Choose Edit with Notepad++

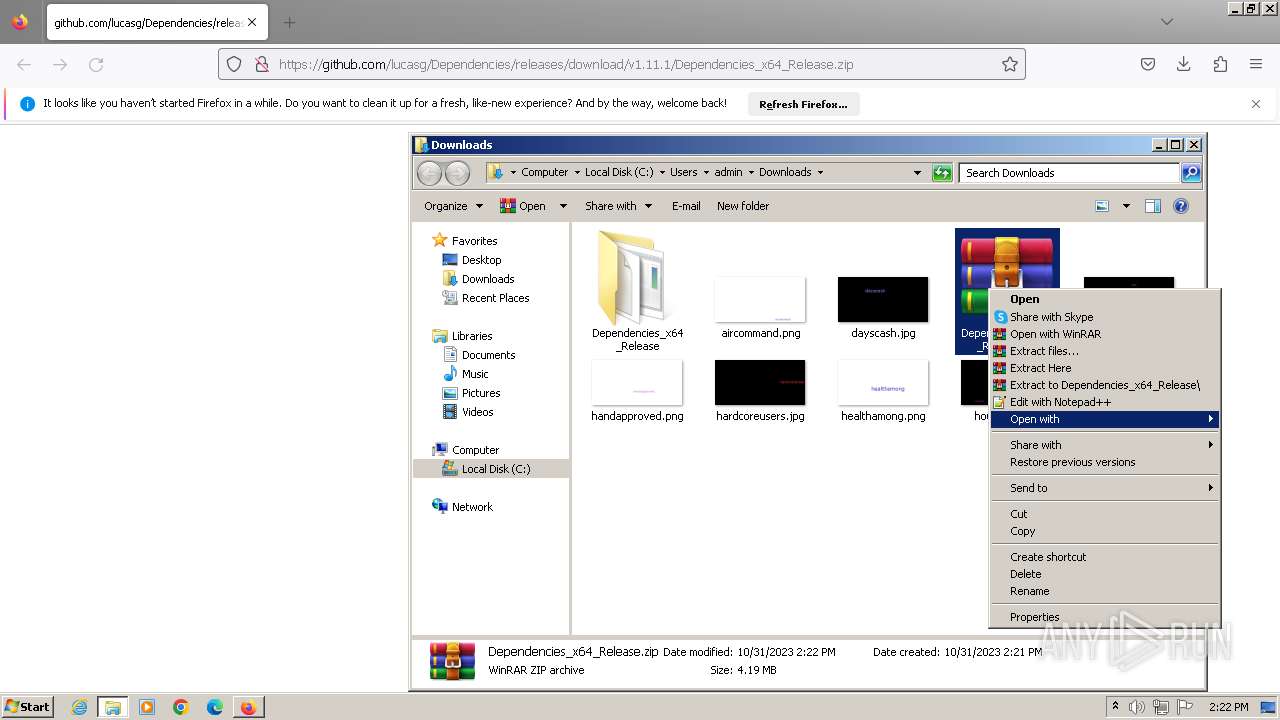[1105, 402]
